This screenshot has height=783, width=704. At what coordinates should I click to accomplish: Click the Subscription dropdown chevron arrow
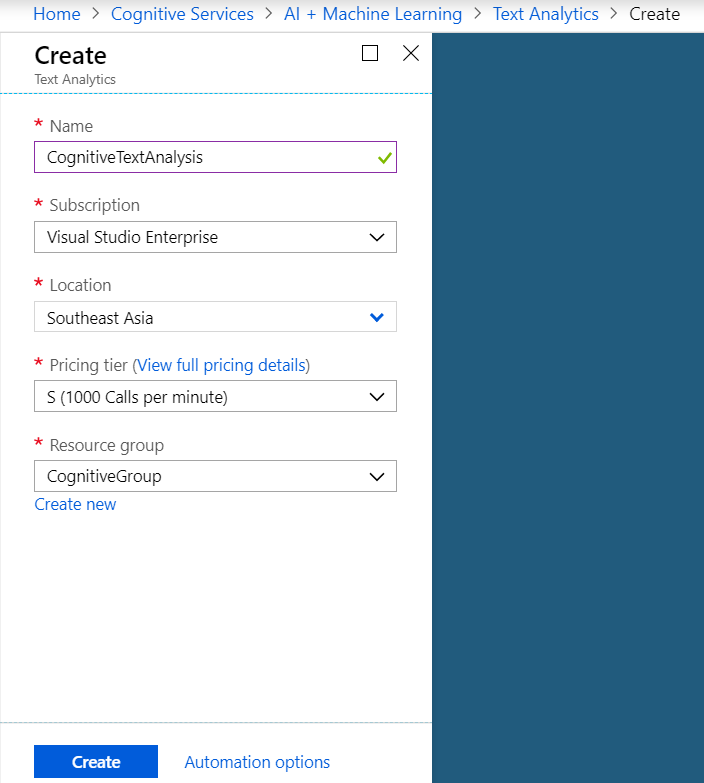377,237
